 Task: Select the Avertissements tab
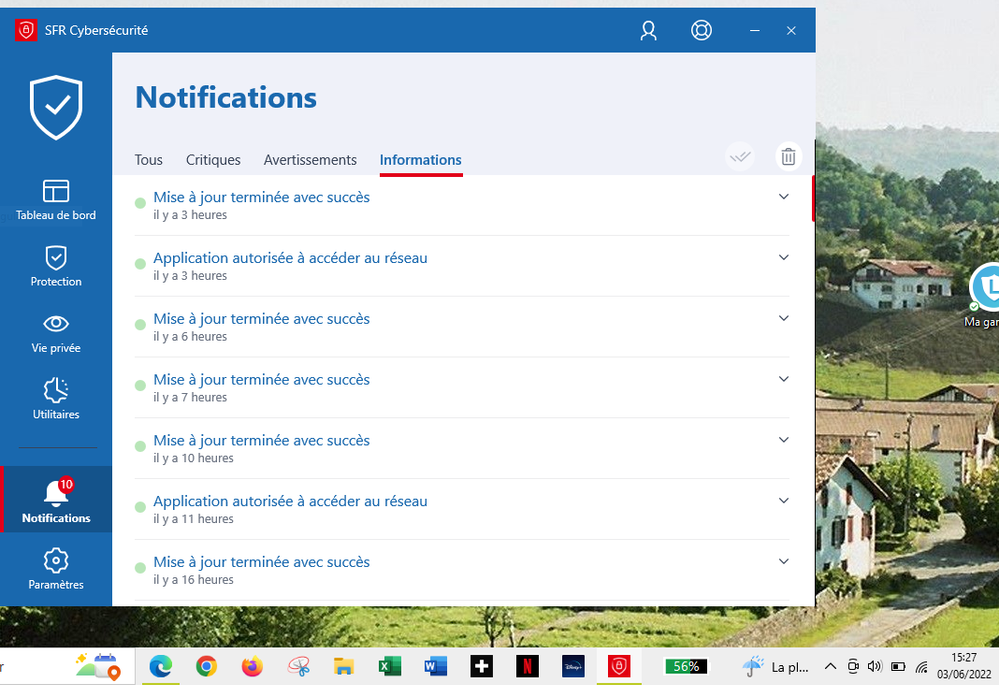310,160
